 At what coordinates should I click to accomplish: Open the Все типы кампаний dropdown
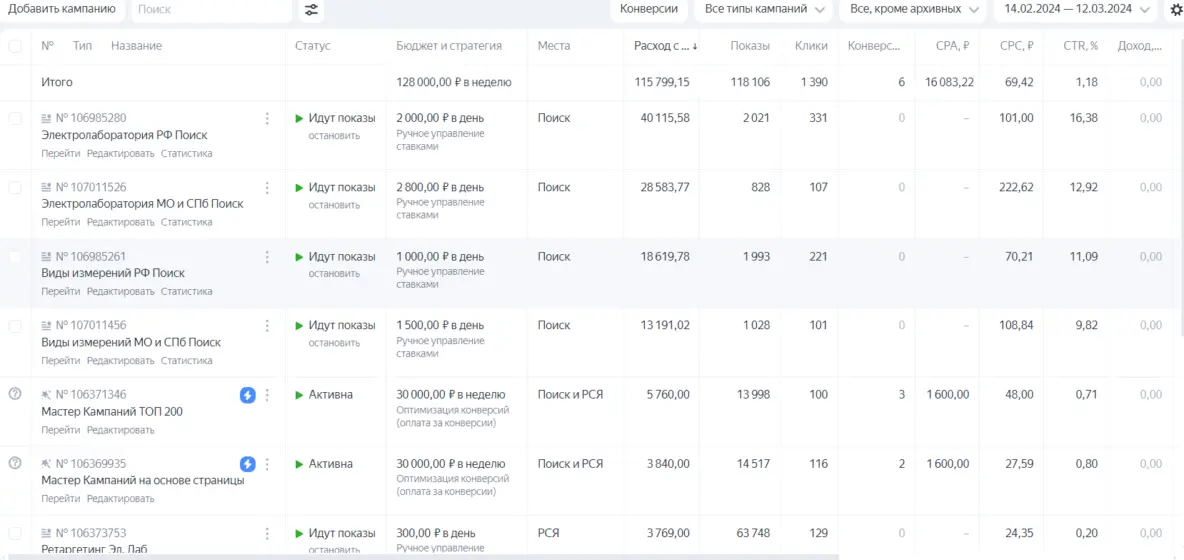[x=763, y=10]
